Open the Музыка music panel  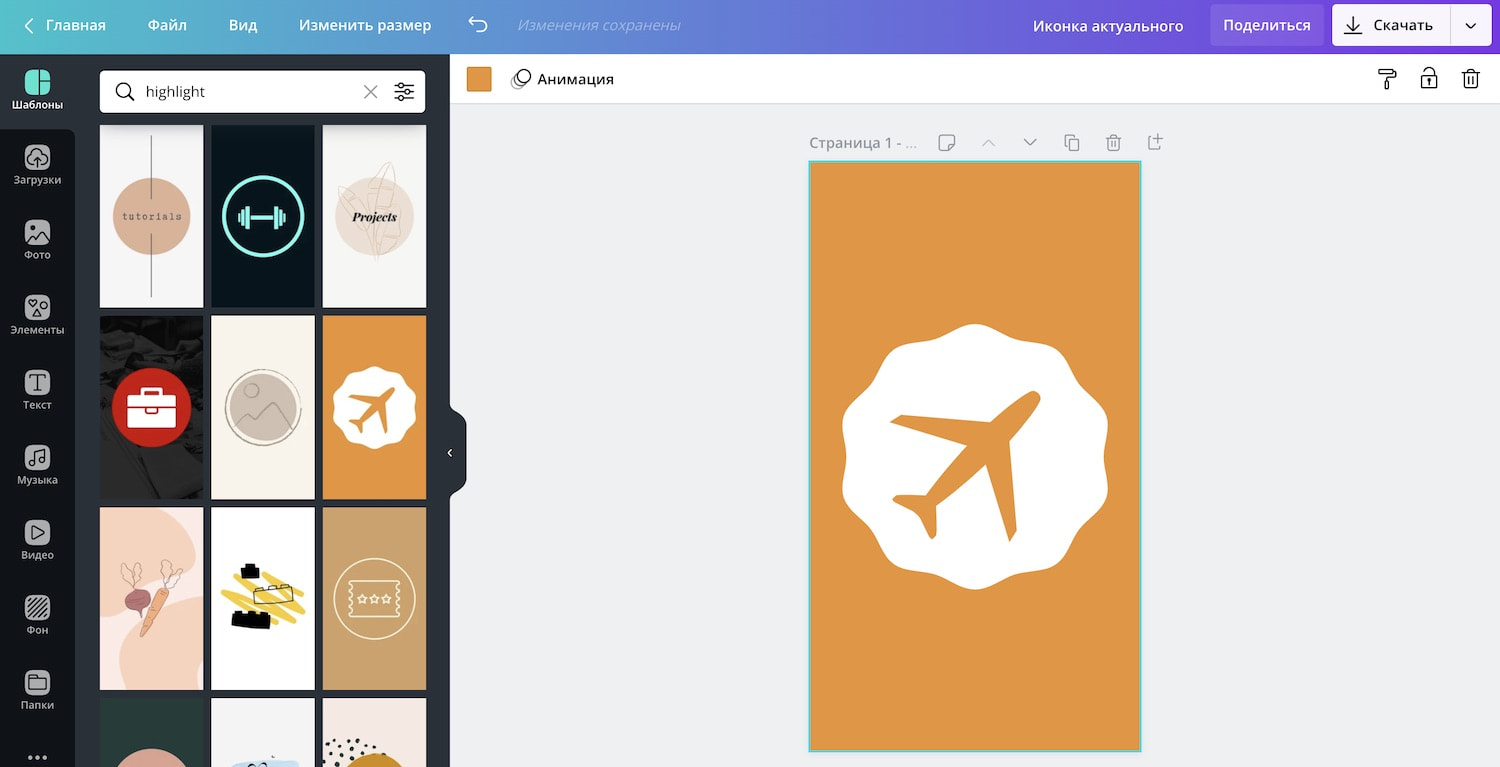37,466
